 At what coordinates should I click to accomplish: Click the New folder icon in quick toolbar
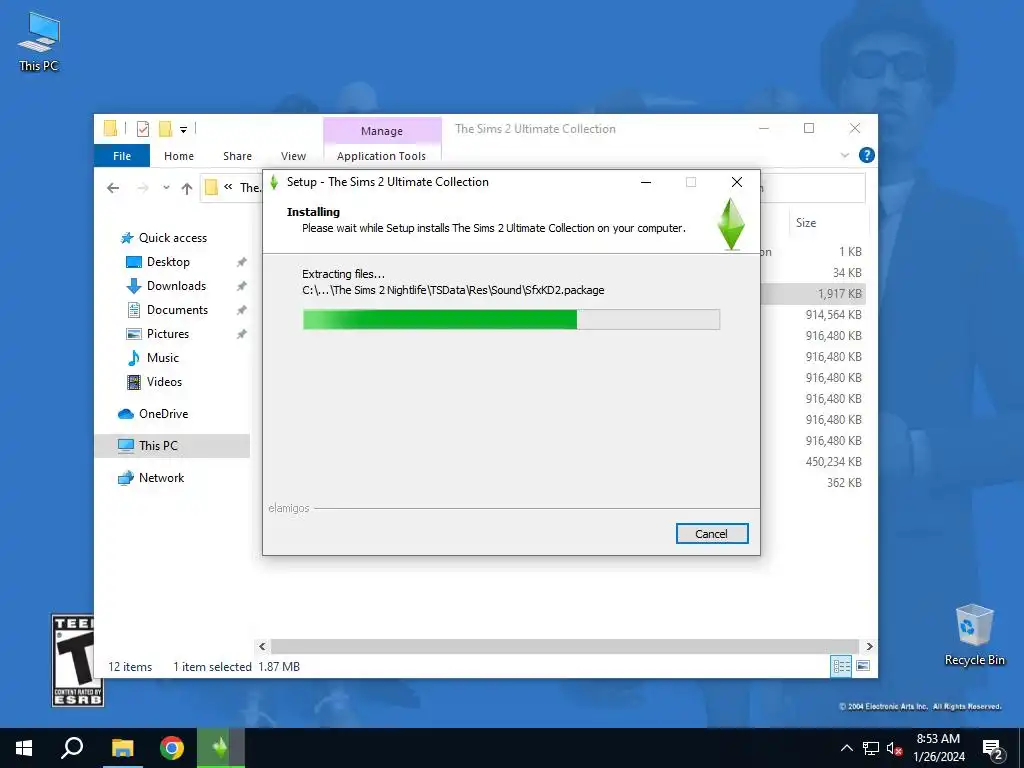point(165,129)
